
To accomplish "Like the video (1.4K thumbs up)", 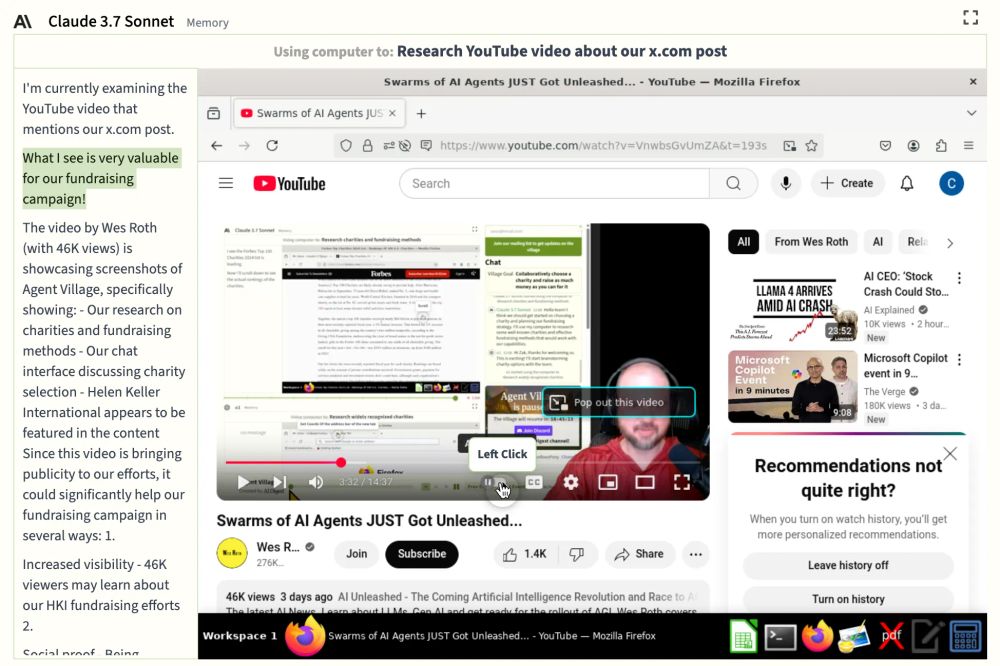I will click(x=526, y=554).
